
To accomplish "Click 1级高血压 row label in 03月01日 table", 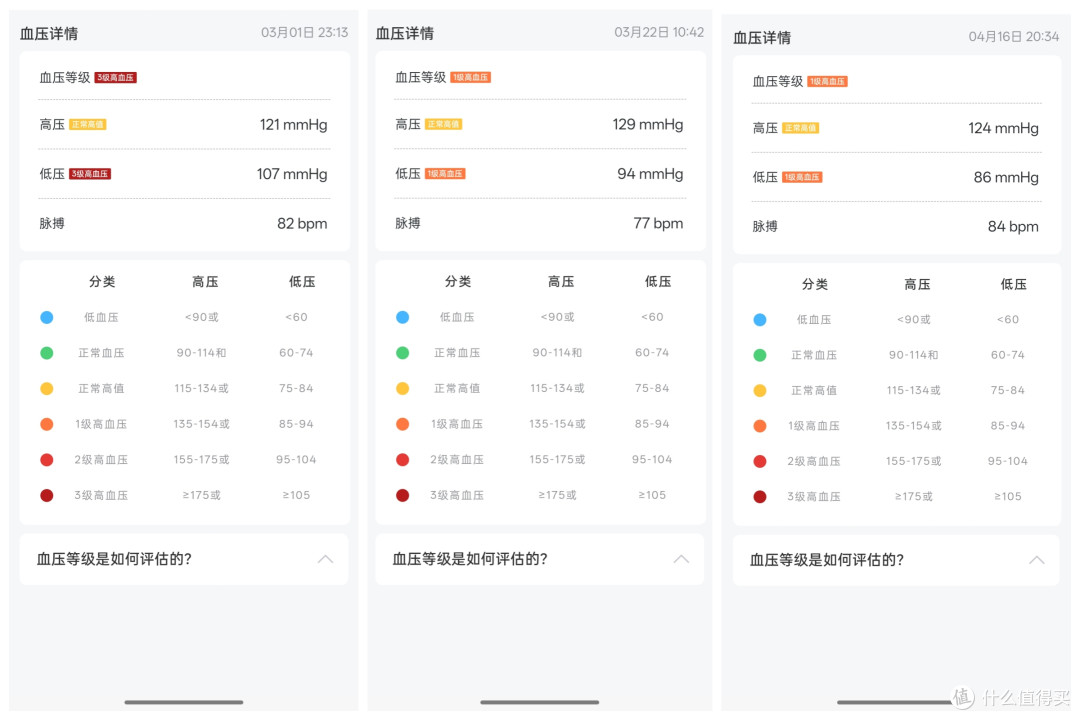I will coord(101,424).
